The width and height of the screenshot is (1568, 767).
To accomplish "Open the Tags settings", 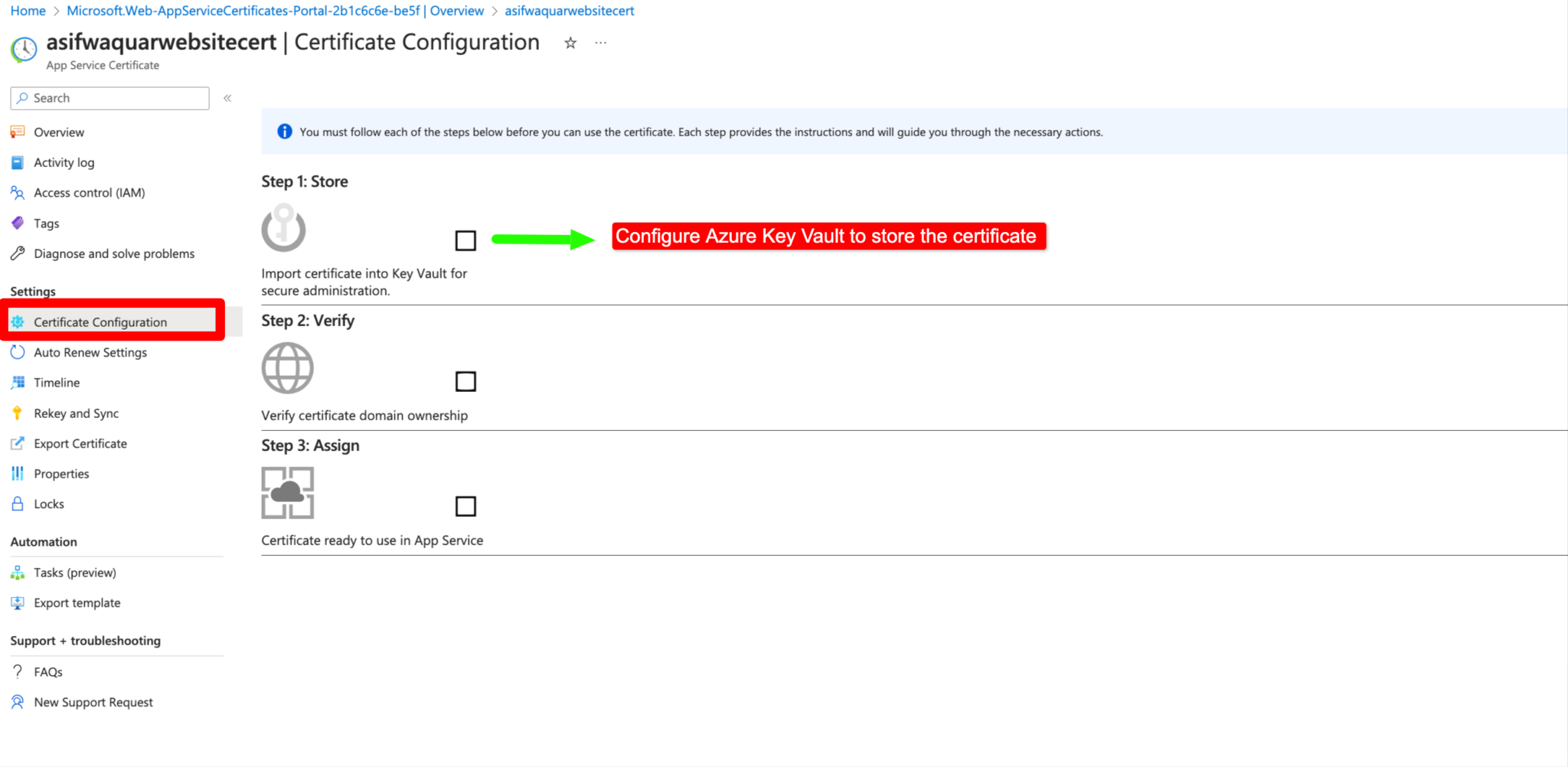I will tap(46, 223).
